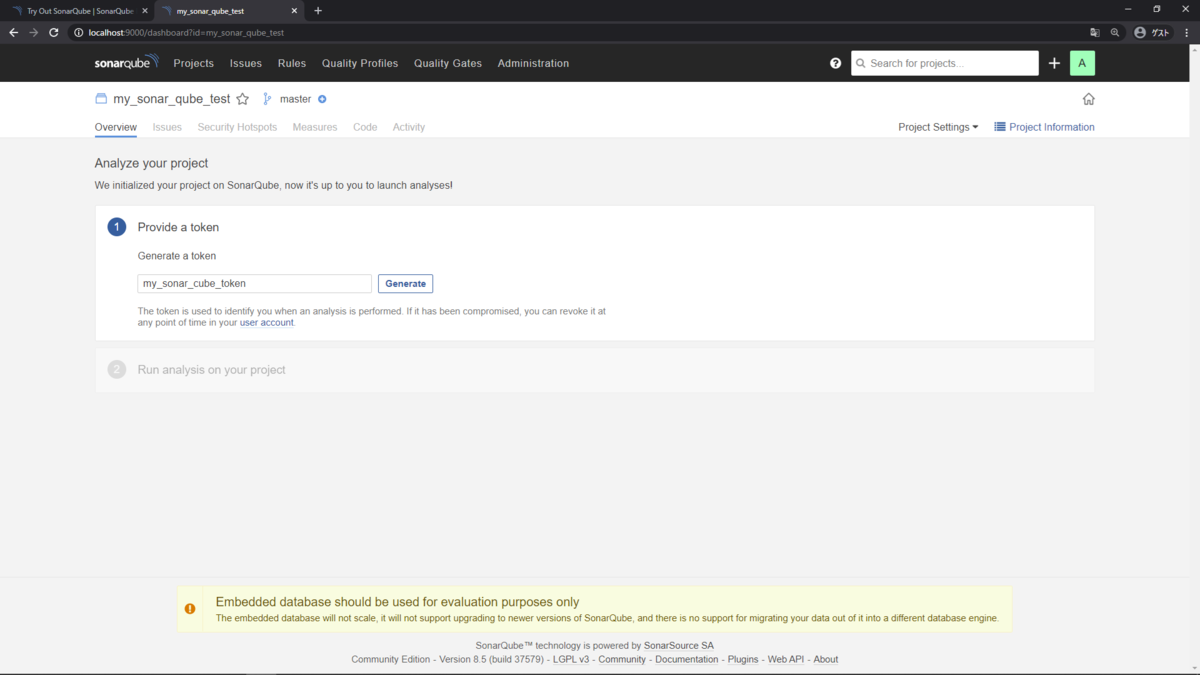Viewport: 1200px width, 675px height.
Task: Favorite my_sonar_qube_test with the star icon
Action: [x=242, y=99]
